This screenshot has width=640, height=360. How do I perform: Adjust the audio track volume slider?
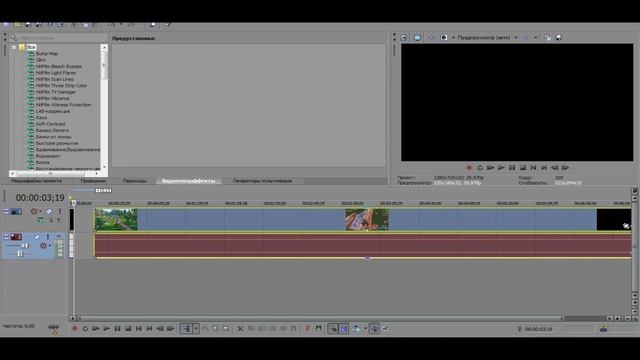(x=24, y=246)
